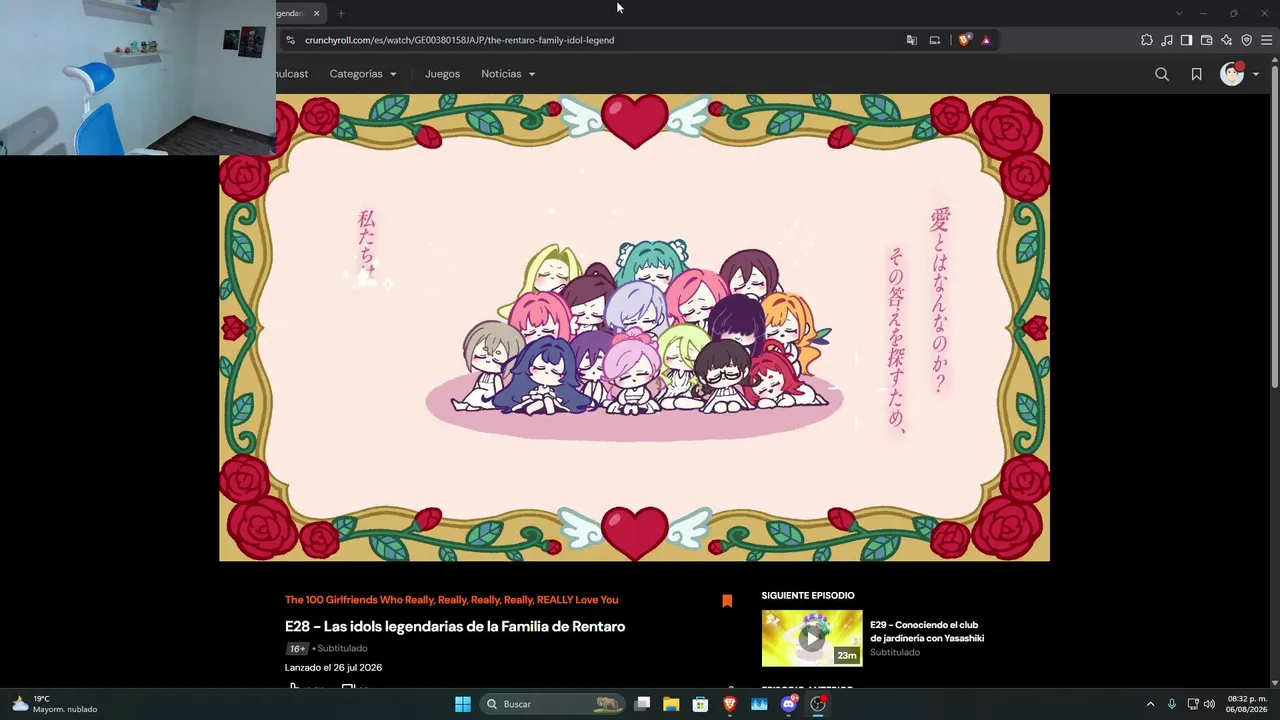
Task: Open The 100 Girlfriends series link
Action: pyautogui.click(x=451, y=600)
